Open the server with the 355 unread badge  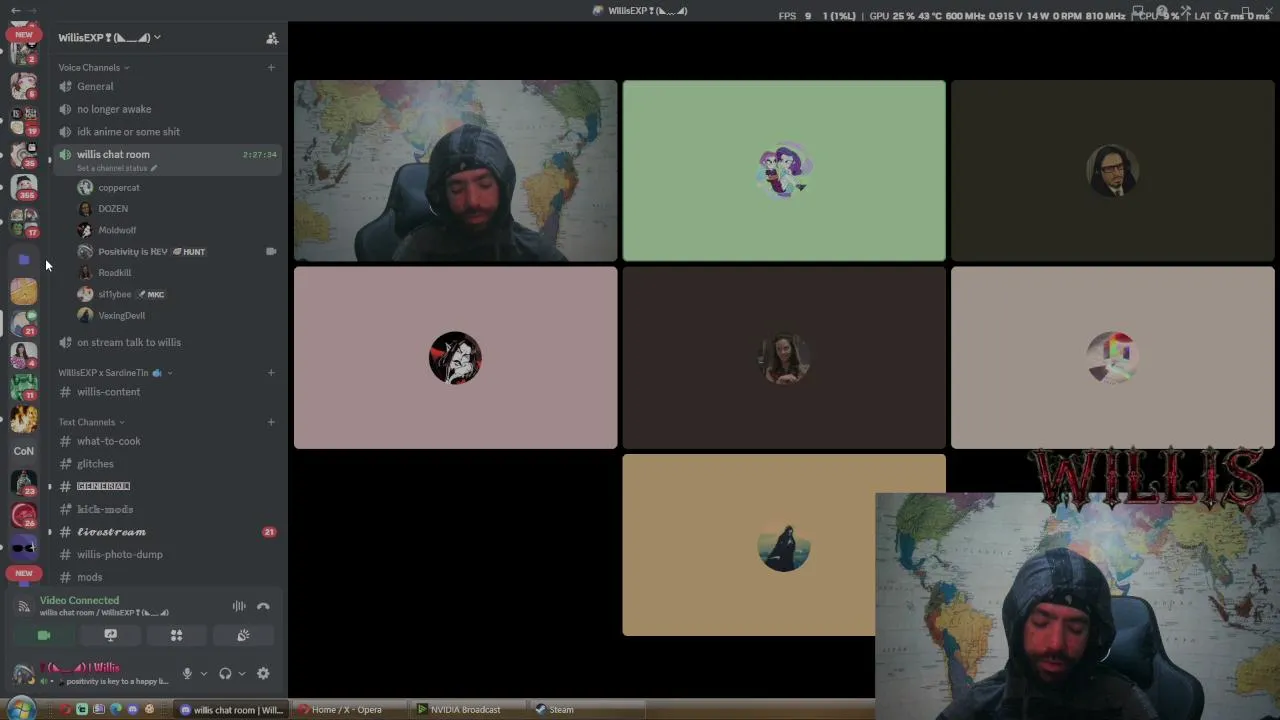click(24, 188)
